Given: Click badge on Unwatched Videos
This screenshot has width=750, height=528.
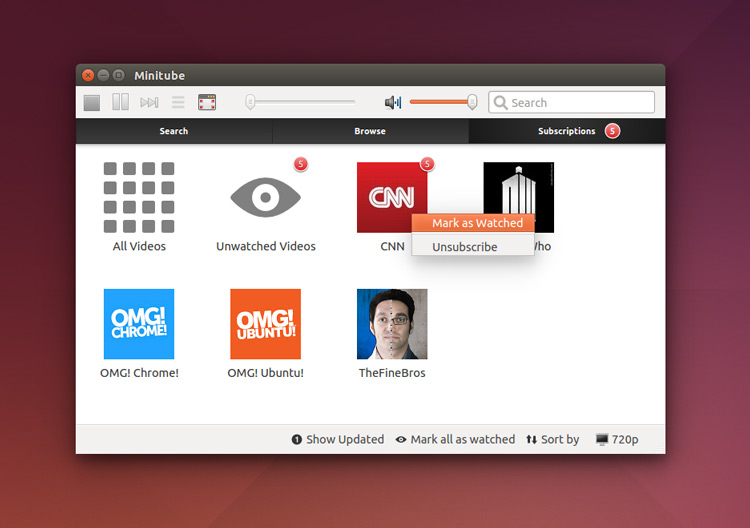Looking at the screenshot, I should tap(300, 165).
